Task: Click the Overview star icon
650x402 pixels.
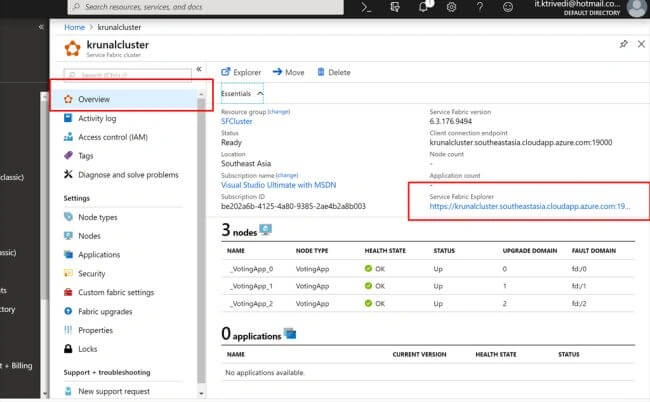Action: (x=68, y=99)
